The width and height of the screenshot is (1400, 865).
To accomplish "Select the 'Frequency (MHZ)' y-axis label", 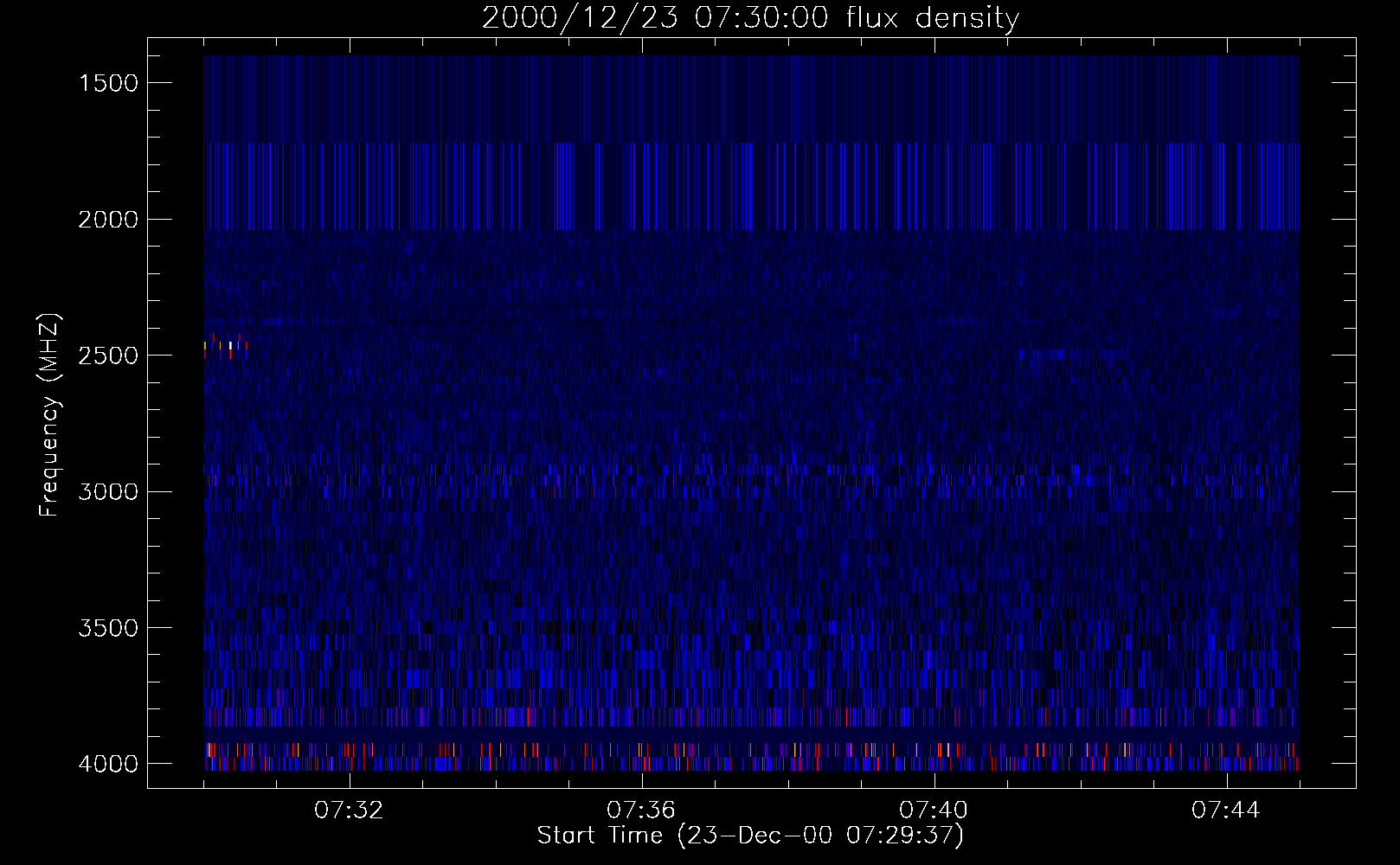I will pyautogui.click(x=48, y=414).
